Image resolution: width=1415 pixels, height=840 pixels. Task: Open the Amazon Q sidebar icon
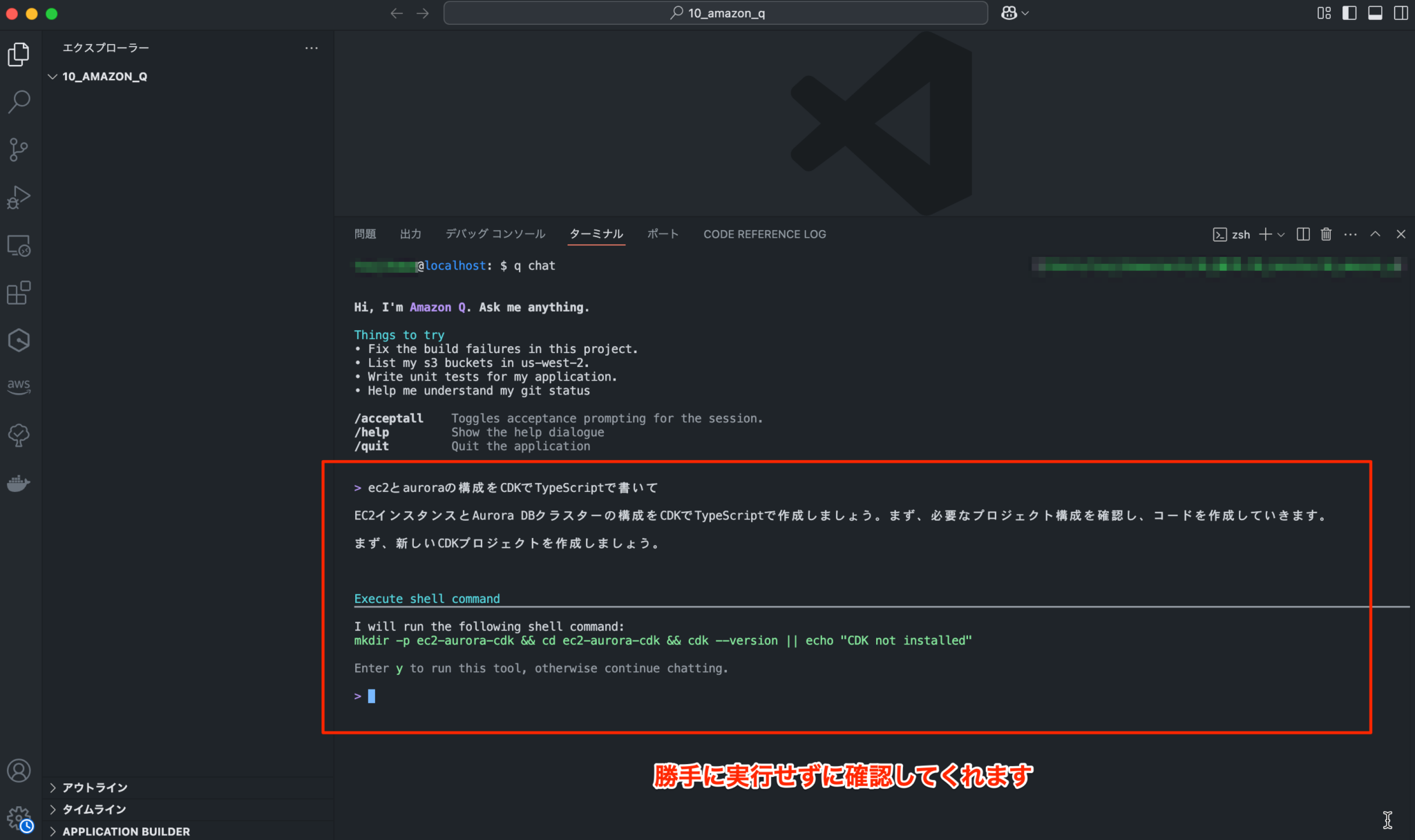pyautogui.click(x=19, y=340)
